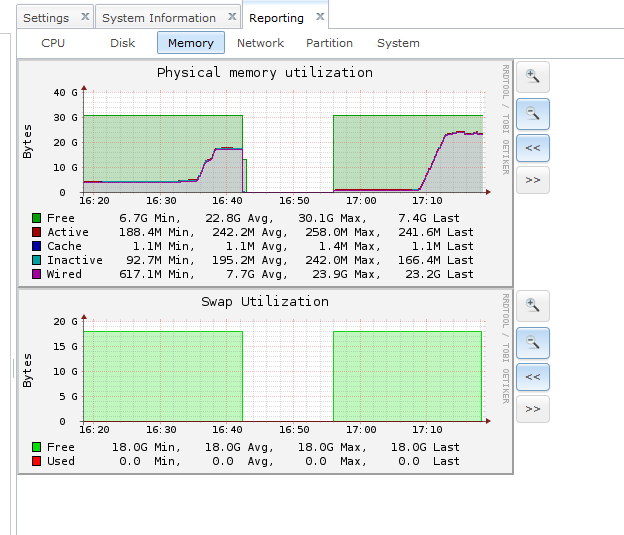Close the System Information tab

click(230, 17)
